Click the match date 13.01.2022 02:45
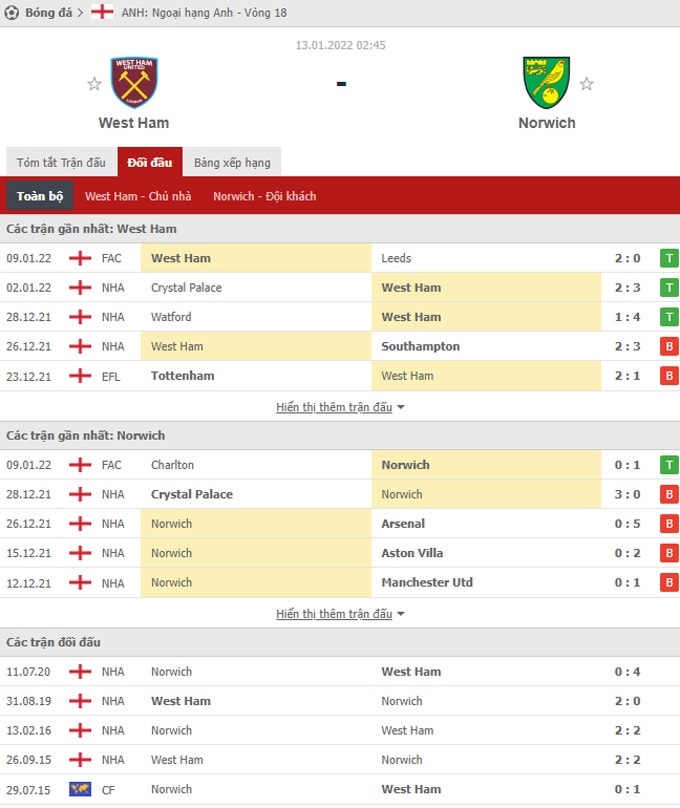 pos(341,45)
